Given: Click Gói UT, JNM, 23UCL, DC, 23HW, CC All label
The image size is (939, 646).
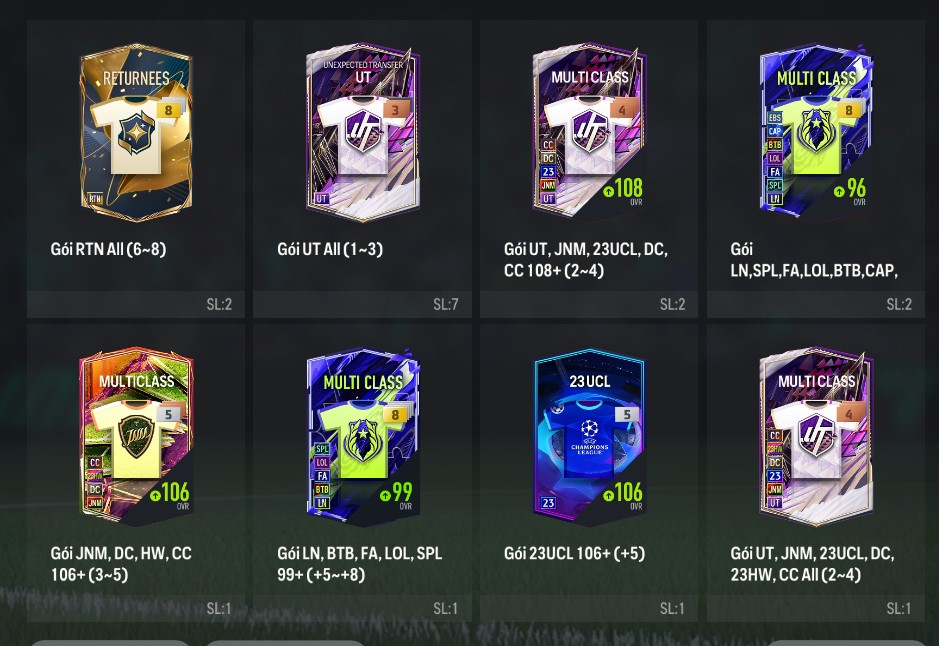Looking at the screenshot, I should point(812,563).
